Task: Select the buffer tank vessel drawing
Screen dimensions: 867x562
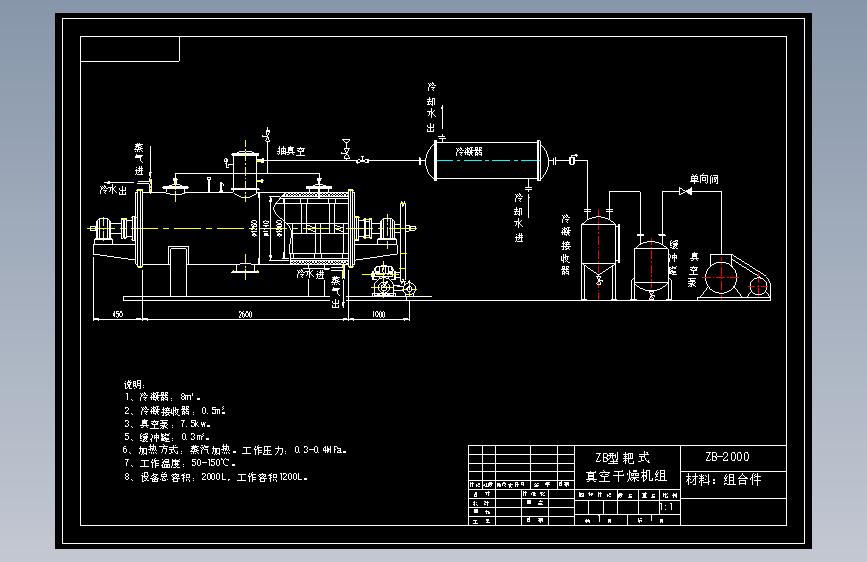Action: (651, 268)
